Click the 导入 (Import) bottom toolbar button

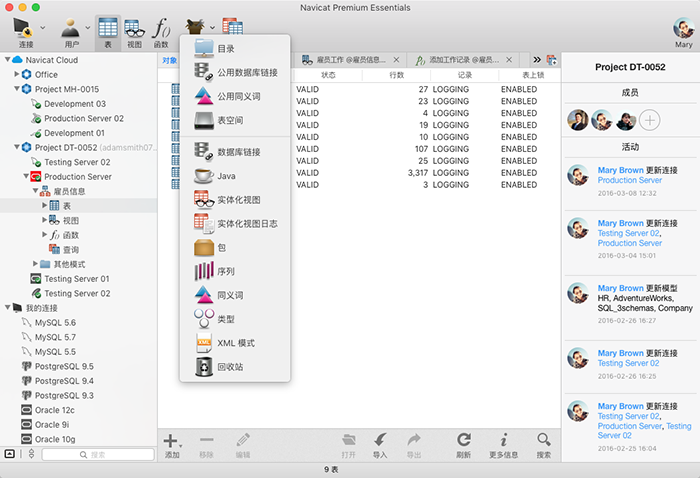pos(380,445)
